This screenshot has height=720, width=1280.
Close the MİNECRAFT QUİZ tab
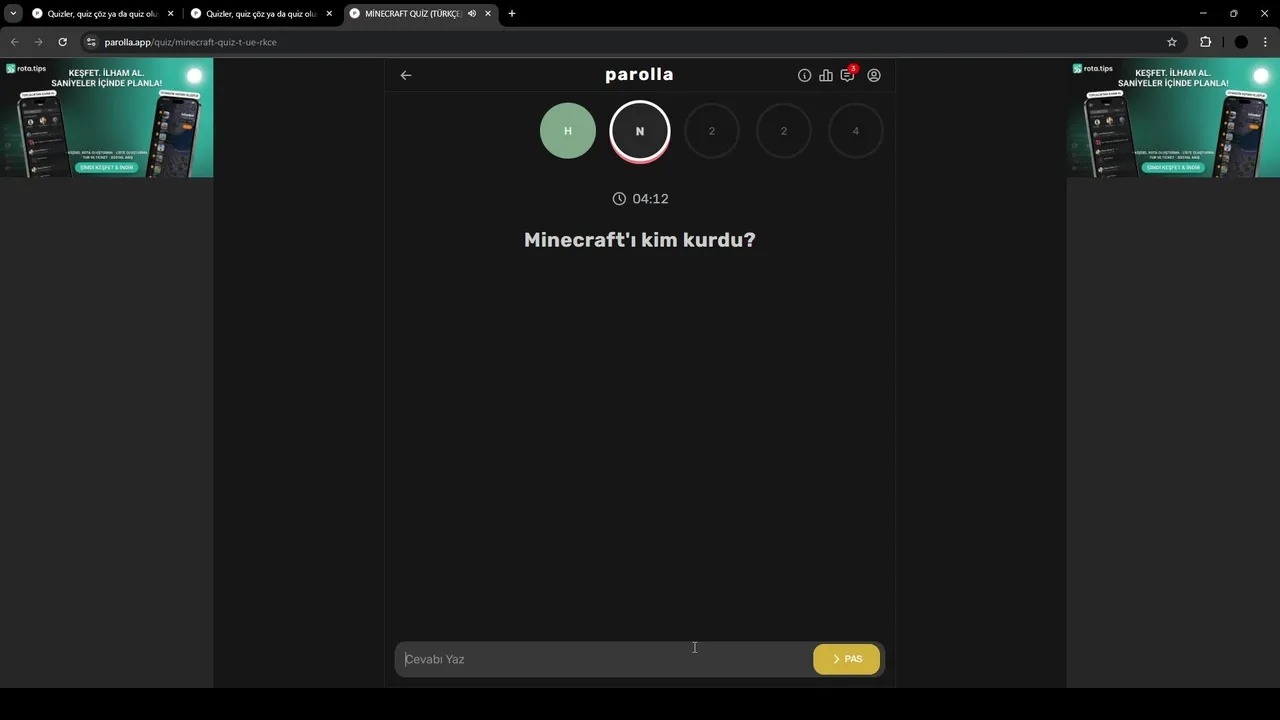488,14
